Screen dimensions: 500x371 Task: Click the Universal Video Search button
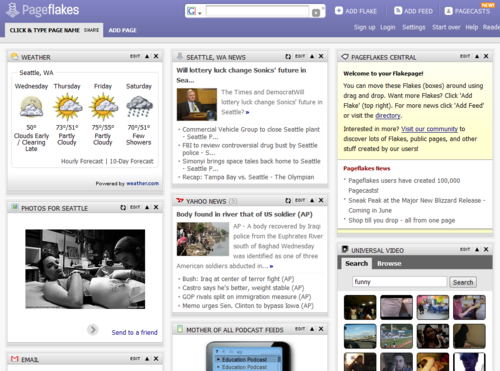(463, 282)
